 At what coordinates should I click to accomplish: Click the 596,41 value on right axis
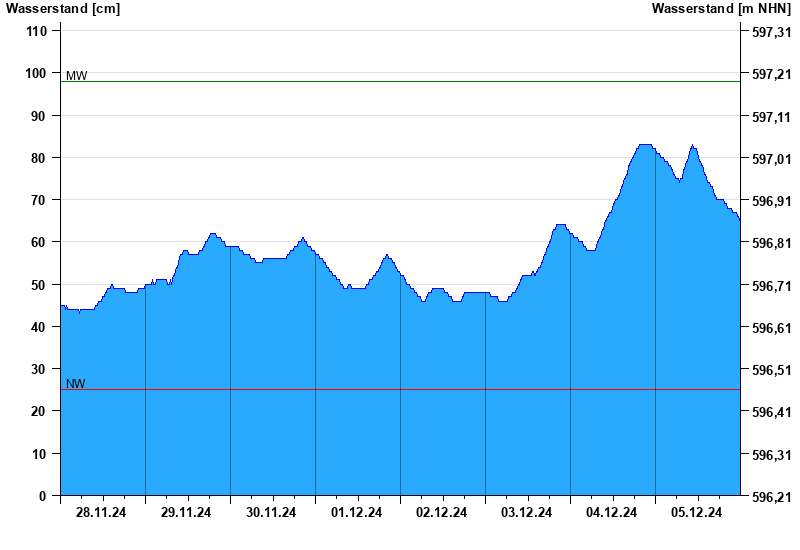point(772,412)
